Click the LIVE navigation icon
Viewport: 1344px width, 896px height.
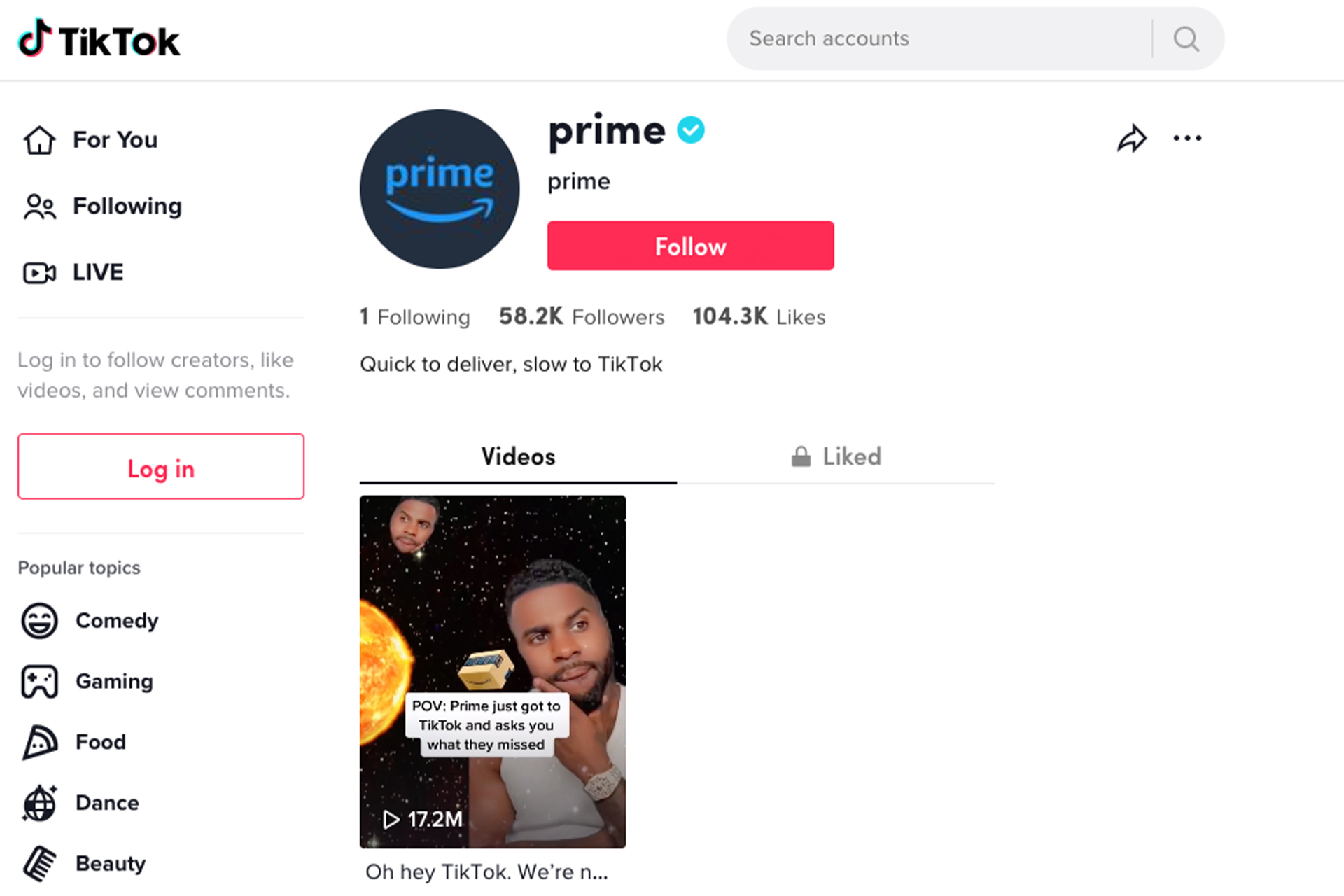(40, 272)
